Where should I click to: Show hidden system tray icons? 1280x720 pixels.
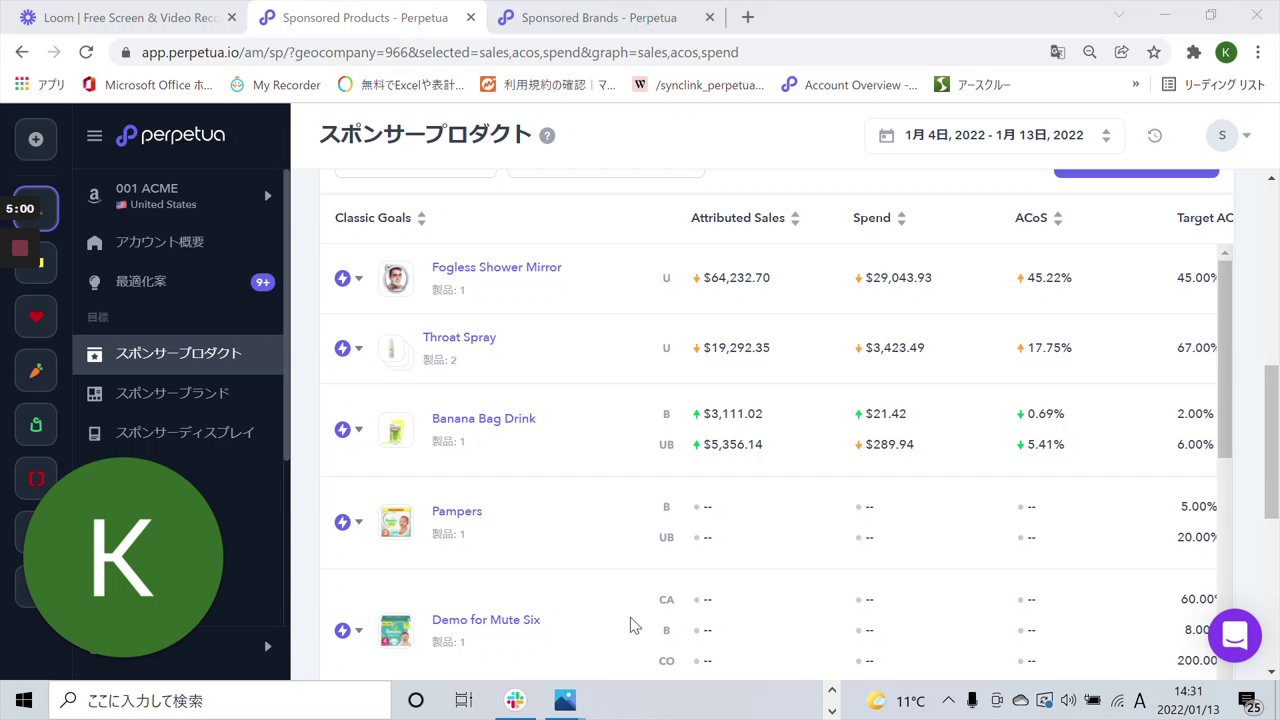947,700
